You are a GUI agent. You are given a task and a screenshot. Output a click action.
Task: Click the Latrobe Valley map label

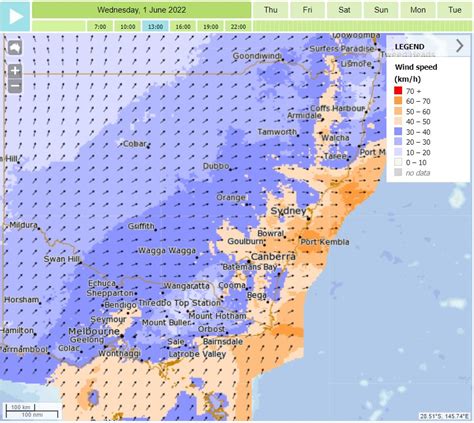pos(197,354)
